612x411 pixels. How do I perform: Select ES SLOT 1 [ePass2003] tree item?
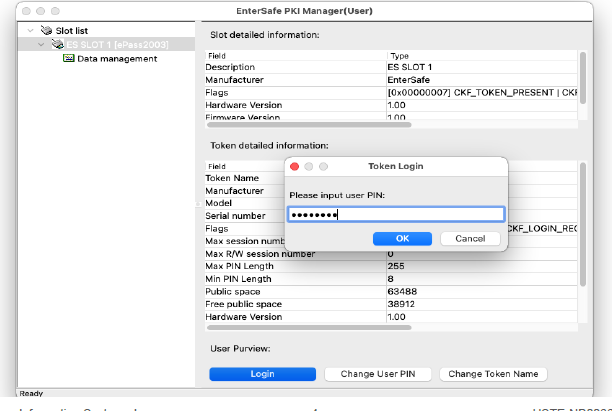click(106, 44)
